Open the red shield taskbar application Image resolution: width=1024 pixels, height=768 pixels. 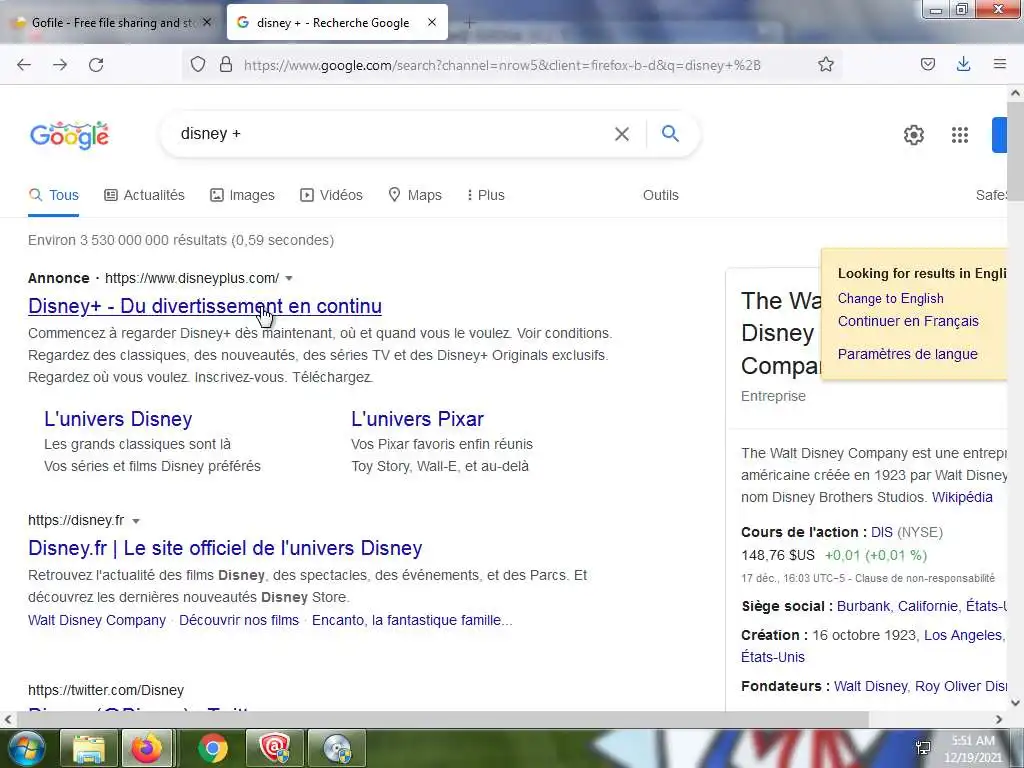pos(275,748)
